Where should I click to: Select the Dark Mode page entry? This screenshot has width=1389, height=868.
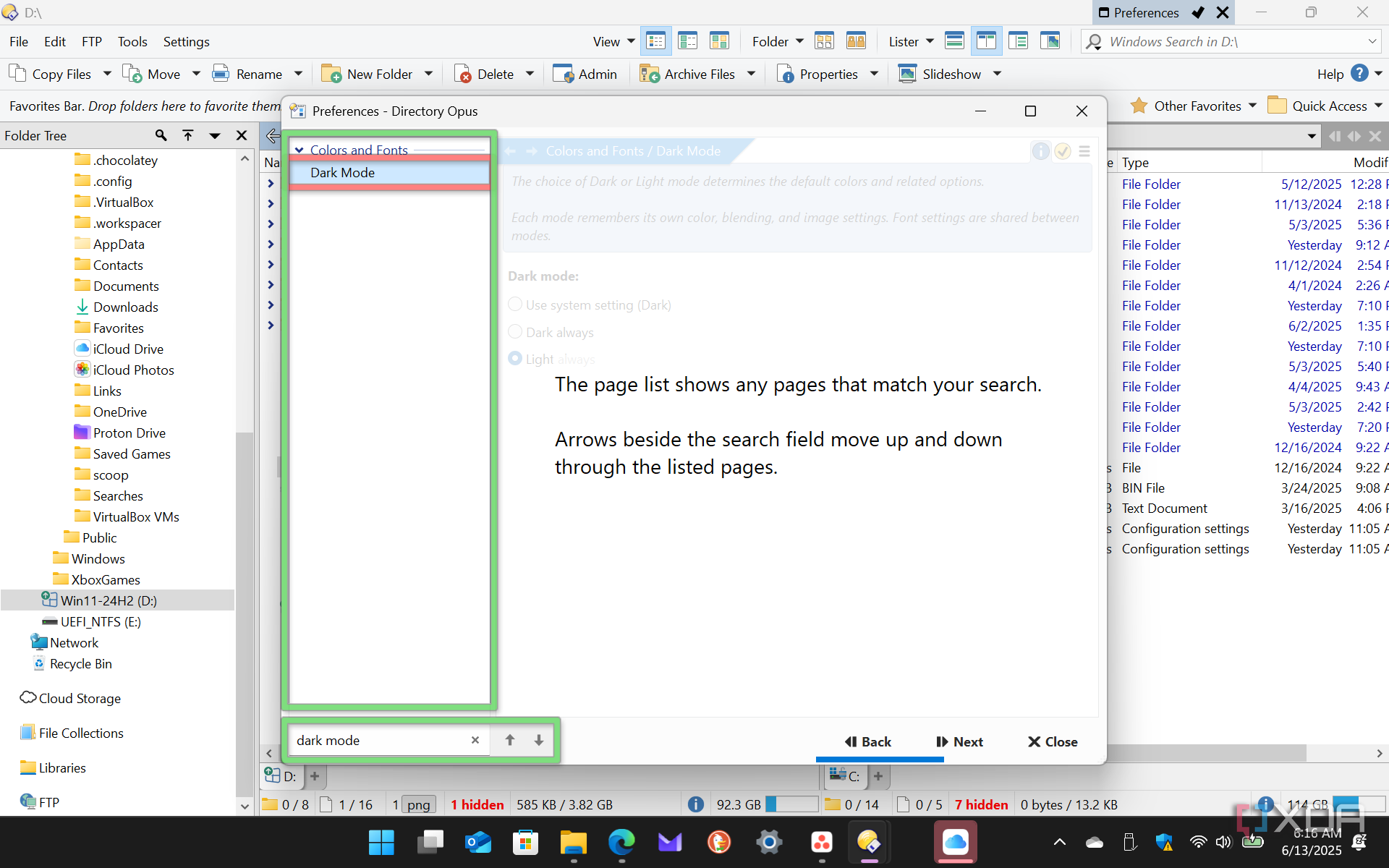389,172
